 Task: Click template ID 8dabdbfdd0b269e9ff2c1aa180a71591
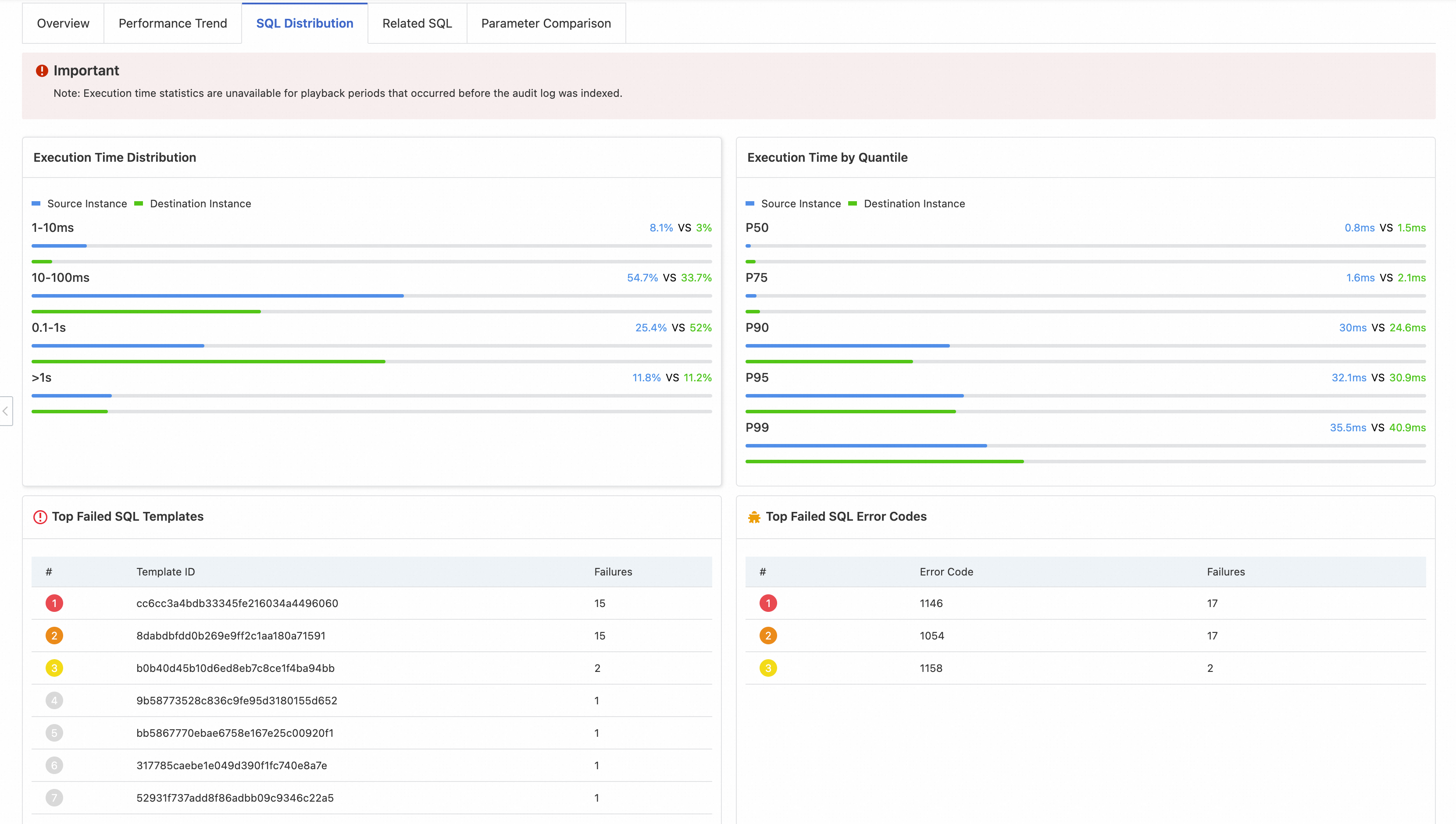(231, 636)
